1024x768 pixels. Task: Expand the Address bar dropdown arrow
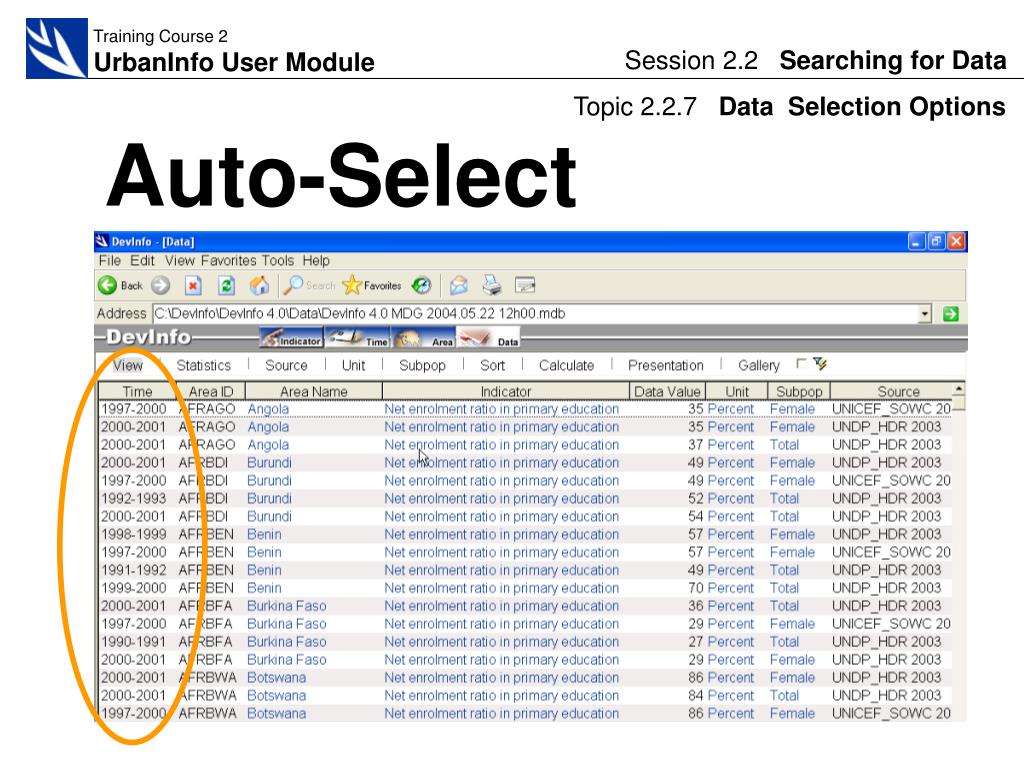coord(925,313)
